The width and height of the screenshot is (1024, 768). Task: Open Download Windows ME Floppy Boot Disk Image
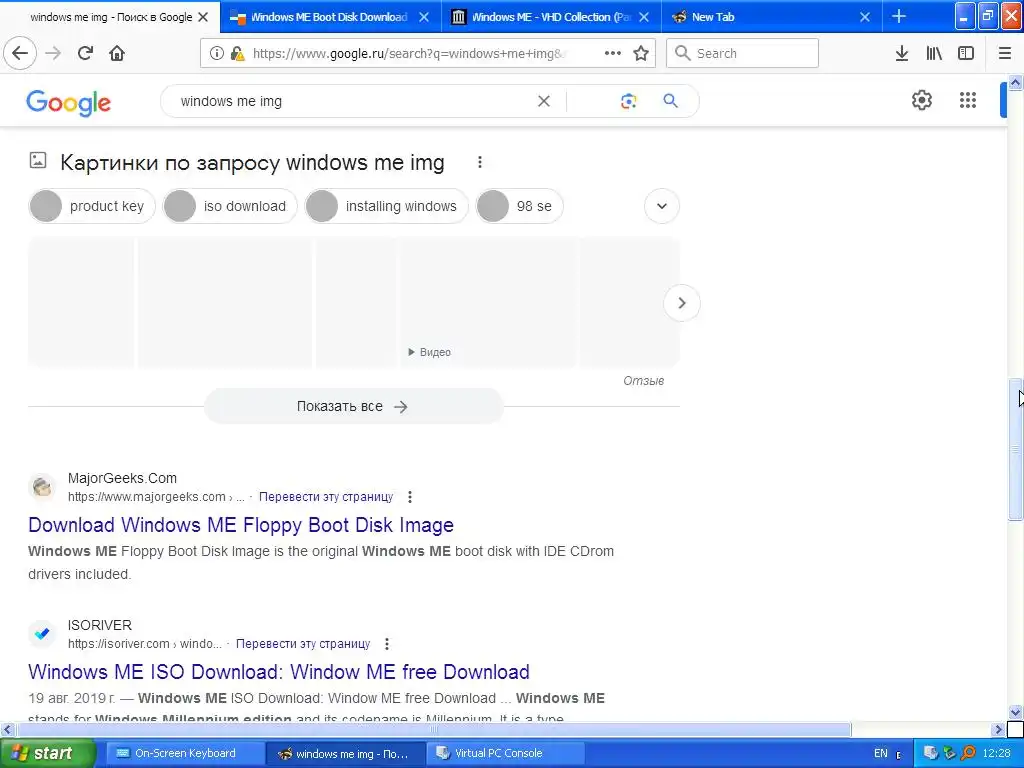point(241,525)
